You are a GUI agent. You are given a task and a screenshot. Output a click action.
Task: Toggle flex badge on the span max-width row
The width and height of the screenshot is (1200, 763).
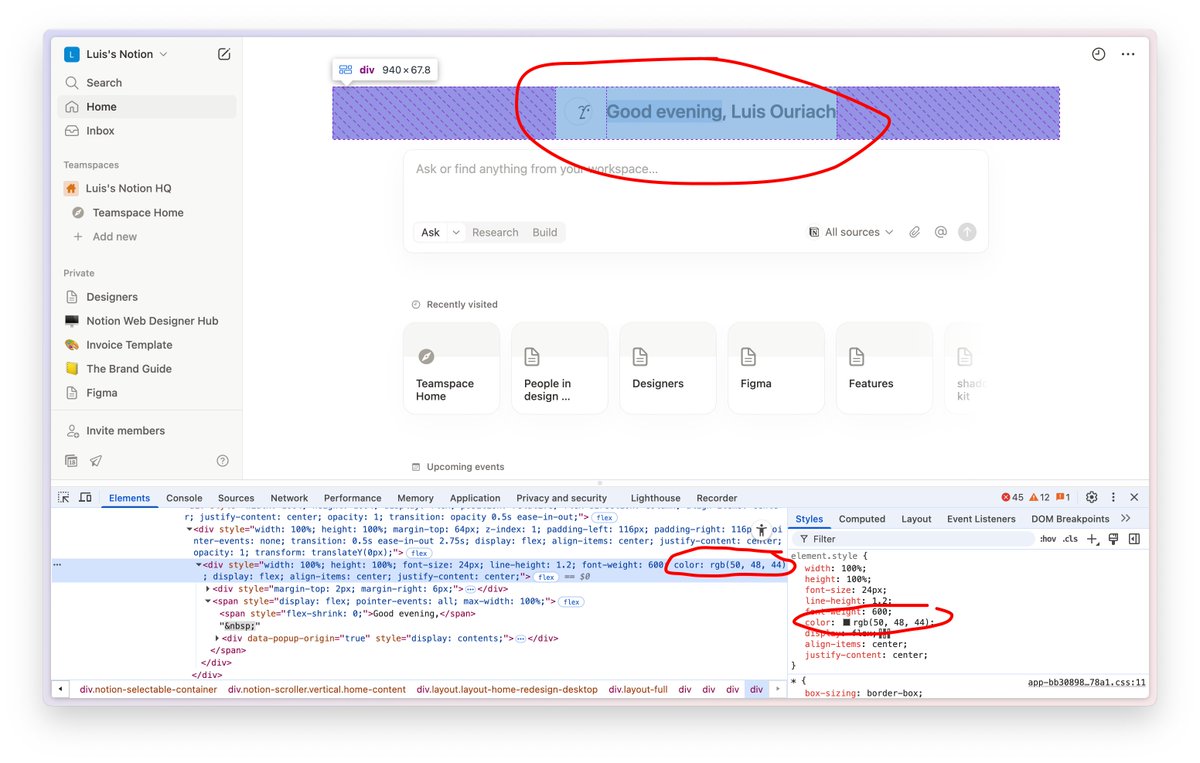[571, 602]
